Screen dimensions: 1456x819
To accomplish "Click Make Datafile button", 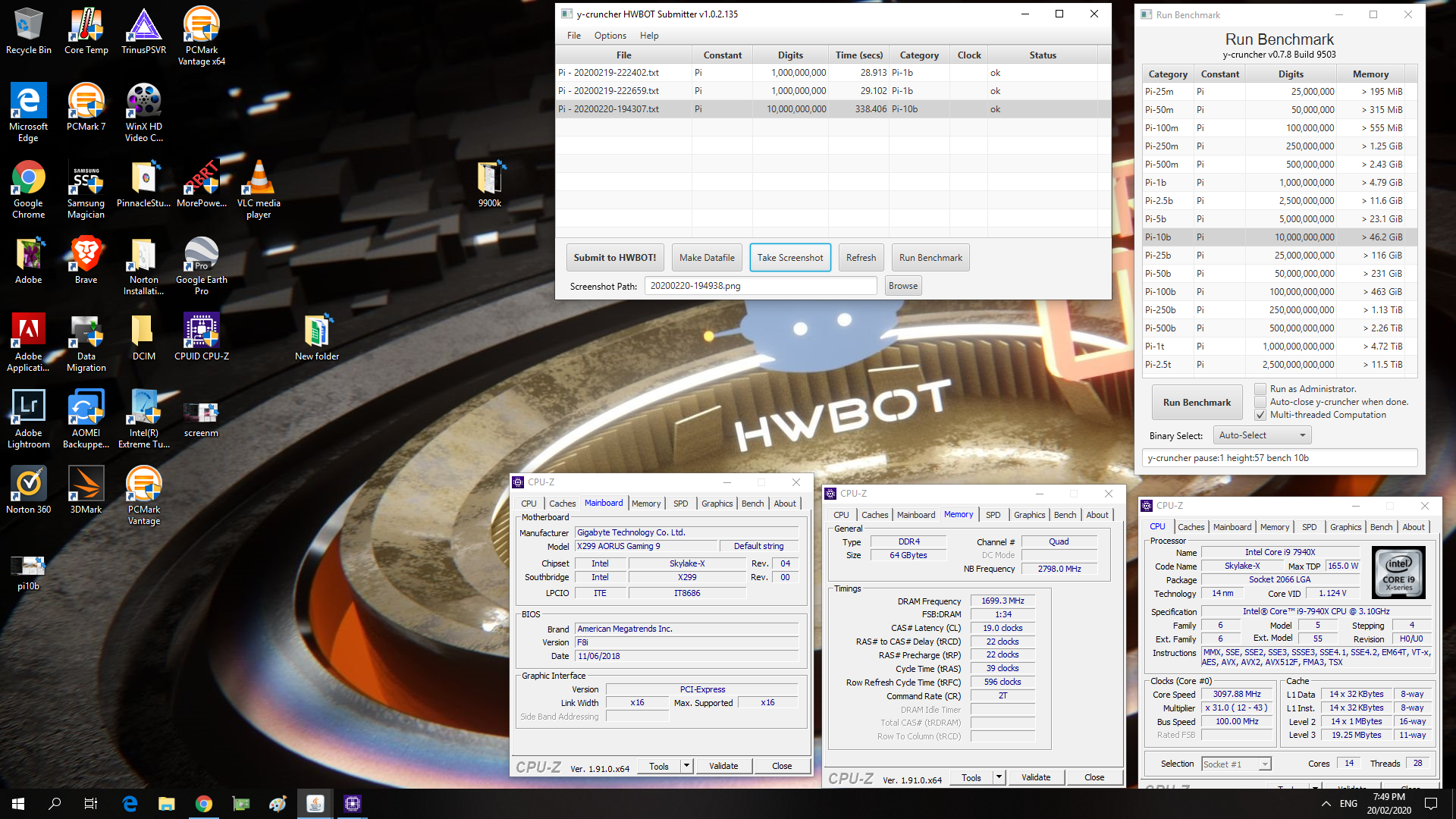I will pyautogui.click(x=707, y=258).
